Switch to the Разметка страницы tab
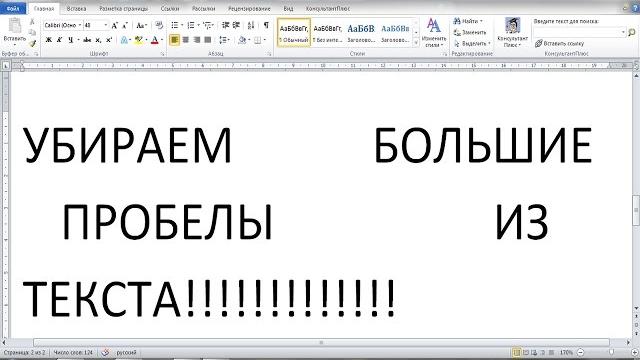Image resolution: width=640 pixels, height=360 pixels. pos(124,8)
